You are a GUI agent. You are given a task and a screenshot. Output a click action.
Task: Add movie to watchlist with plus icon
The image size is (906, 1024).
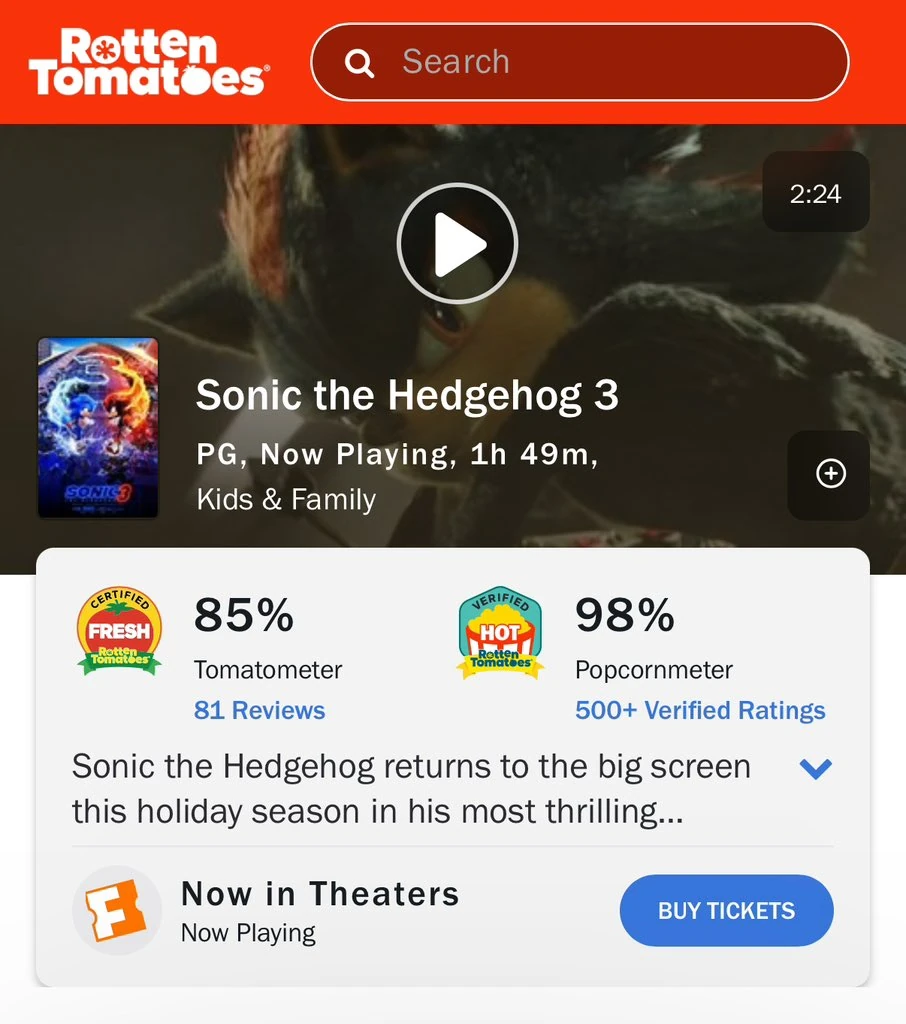coord(829,474)
